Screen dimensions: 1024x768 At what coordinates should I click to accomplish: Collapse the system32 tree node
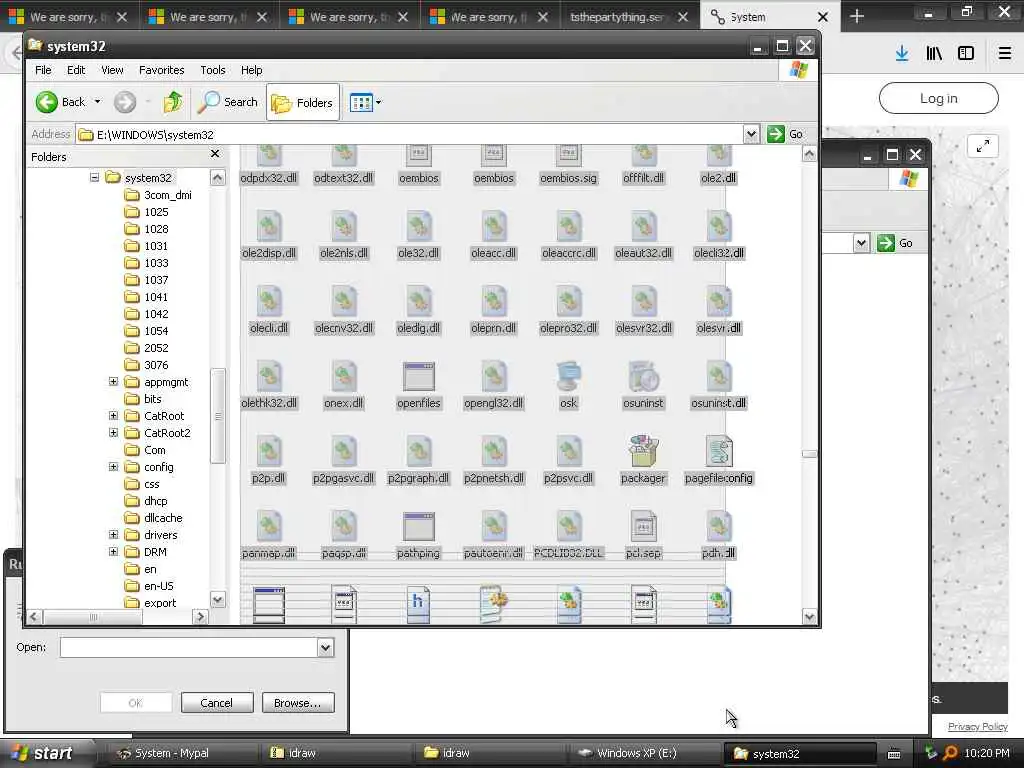pos(95,177)
